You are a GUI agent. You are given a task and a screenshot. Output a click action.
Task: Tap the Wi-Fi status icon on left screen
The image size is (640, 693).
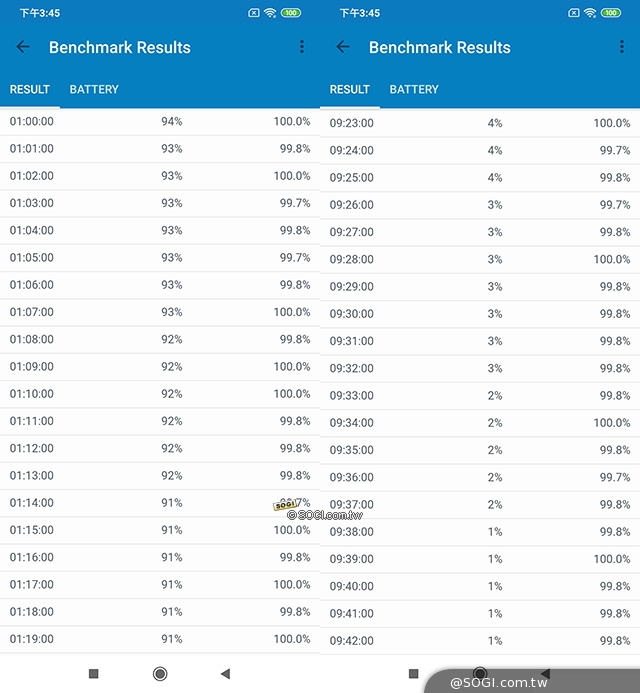tap(271, 13)
